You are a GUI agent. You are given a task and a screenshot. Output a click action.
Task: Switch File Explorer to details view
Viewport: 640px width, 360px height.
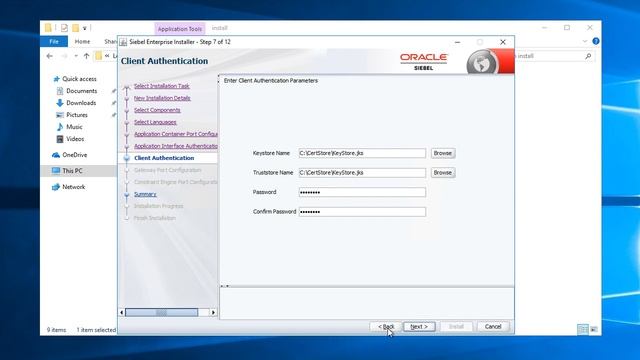click(582, 329)
